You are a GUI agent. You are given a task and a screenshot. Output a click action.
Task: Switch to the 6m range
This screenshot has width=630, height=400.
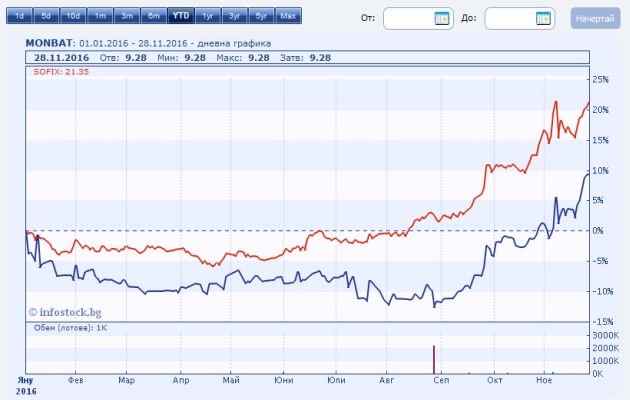point(154,16)
